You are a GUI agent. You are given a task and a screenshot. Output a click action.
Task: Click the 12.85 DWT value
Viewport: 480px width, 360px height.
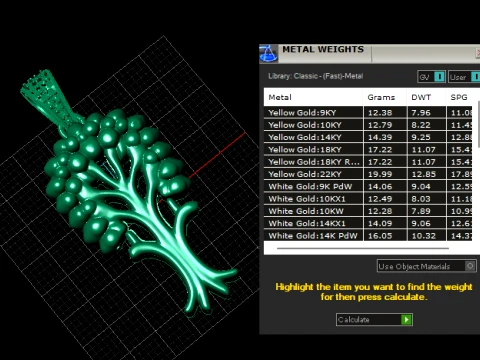click(x=423, y=174)
